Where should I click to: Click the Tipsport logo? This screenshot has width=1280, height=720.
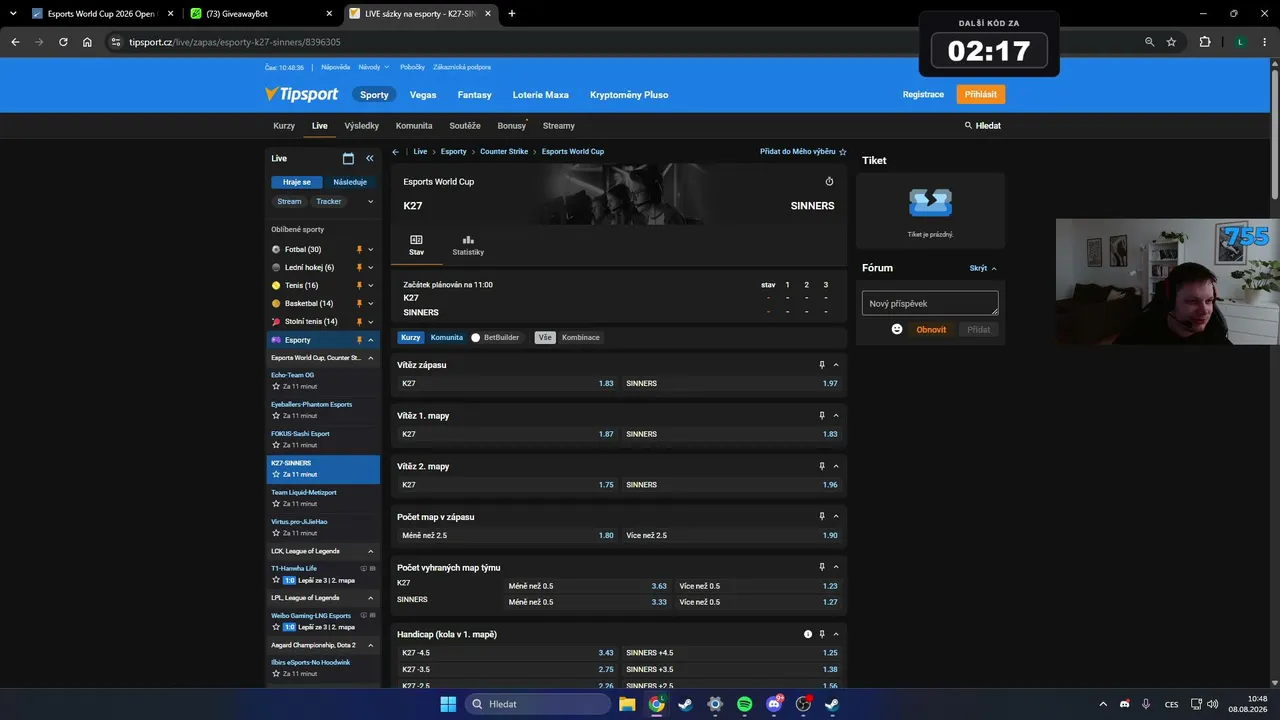point(301,94)
